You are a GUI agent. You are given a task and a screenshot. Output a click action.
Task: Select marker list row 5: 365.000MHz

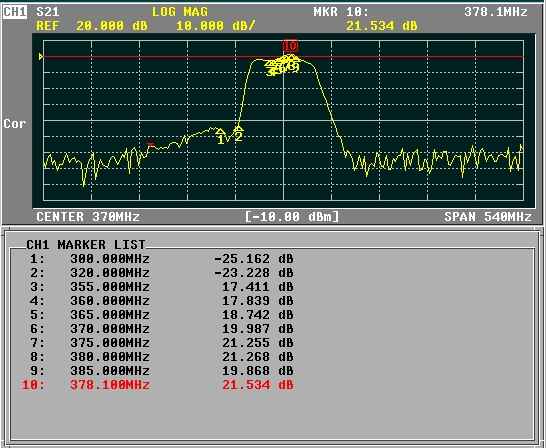tap(162, 315)
